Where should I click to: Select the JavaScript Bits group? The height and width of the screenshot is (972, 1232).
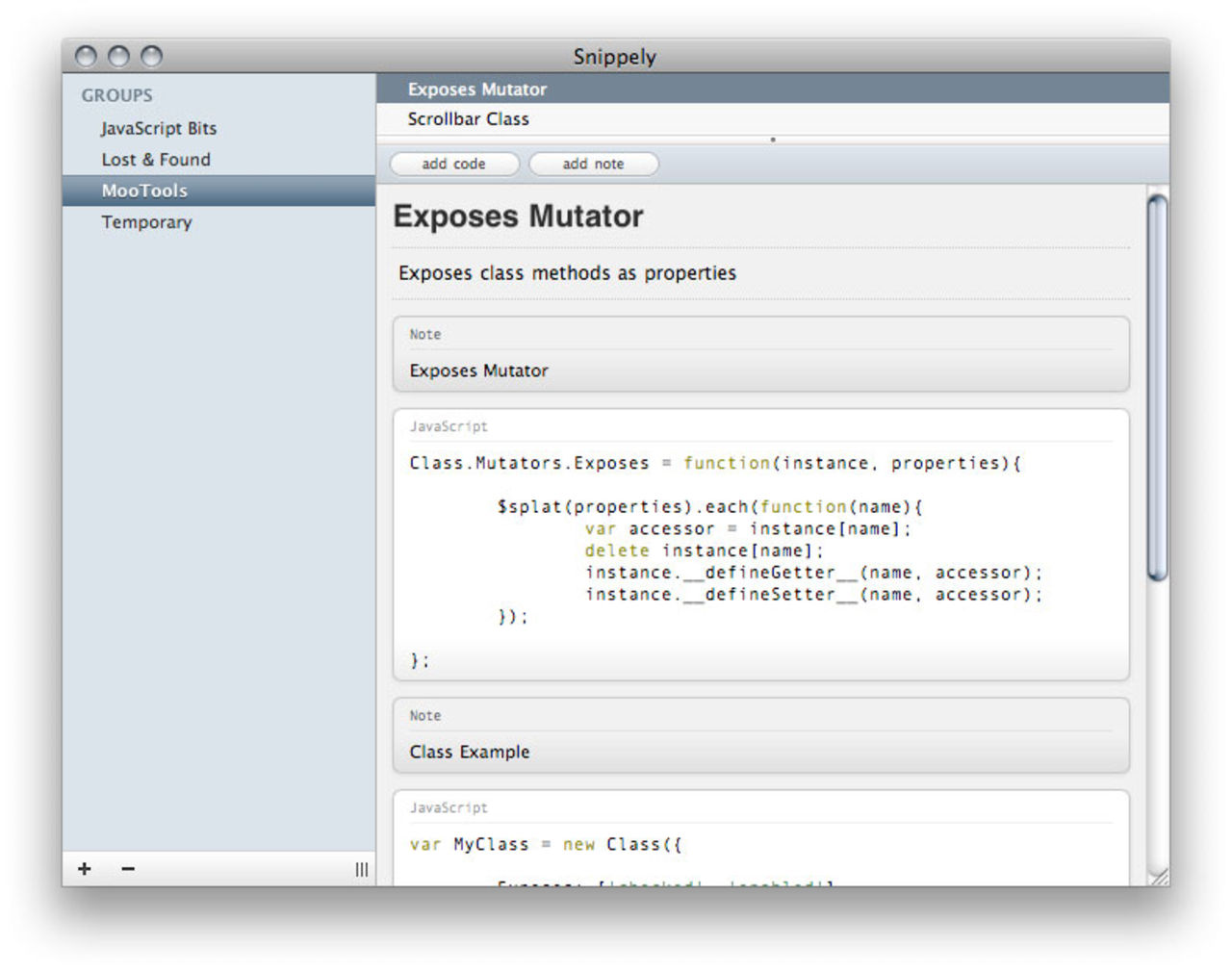[159, 128]
